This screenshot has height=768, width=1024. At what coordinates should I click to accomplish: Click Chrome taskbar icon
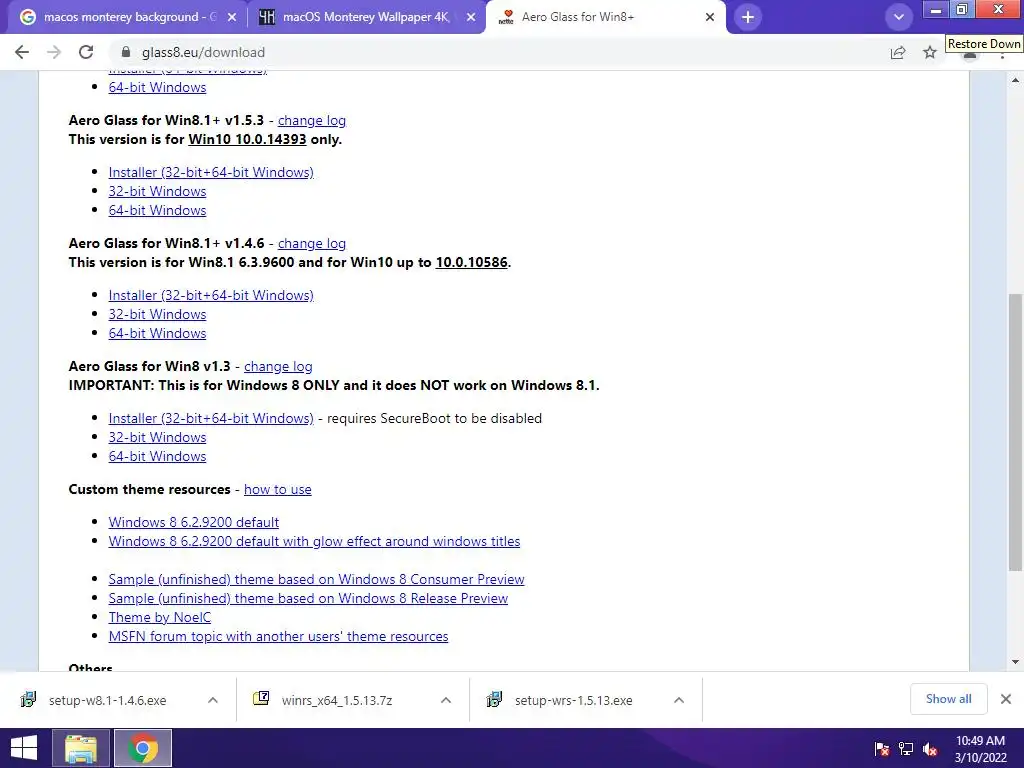[x=142, y=748]
